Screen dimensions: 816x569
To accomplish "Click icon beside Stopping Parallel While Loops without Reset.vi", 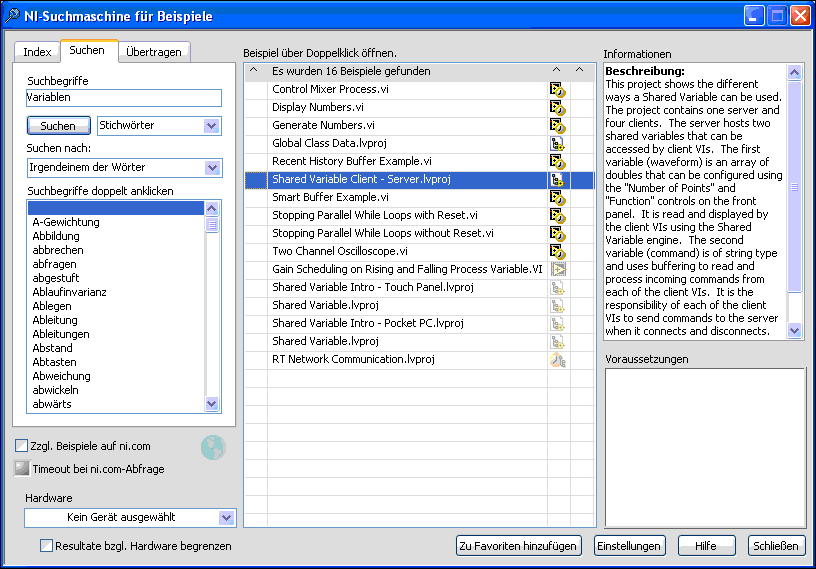I will pos(557,234).
